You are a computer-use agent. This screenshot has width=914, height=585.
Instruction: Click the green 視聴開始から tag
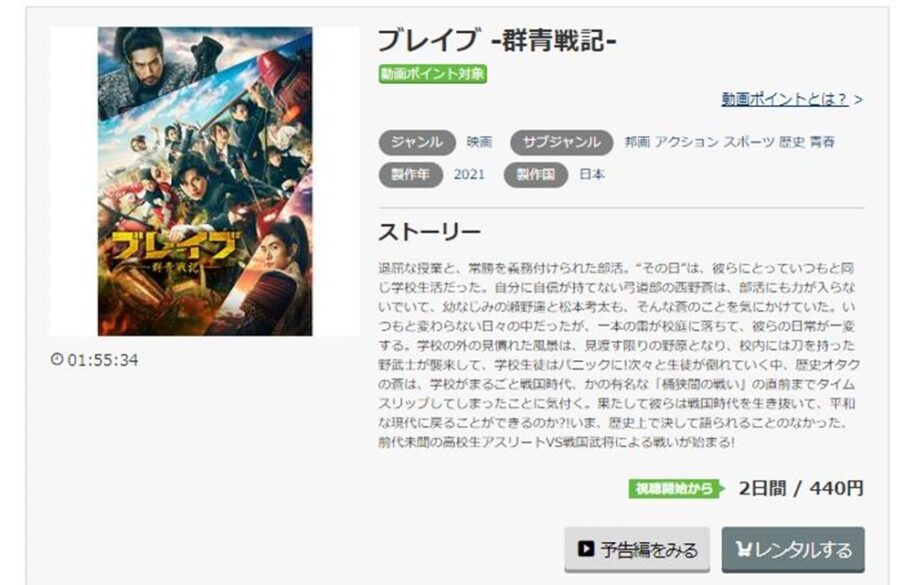pos(676,488)
